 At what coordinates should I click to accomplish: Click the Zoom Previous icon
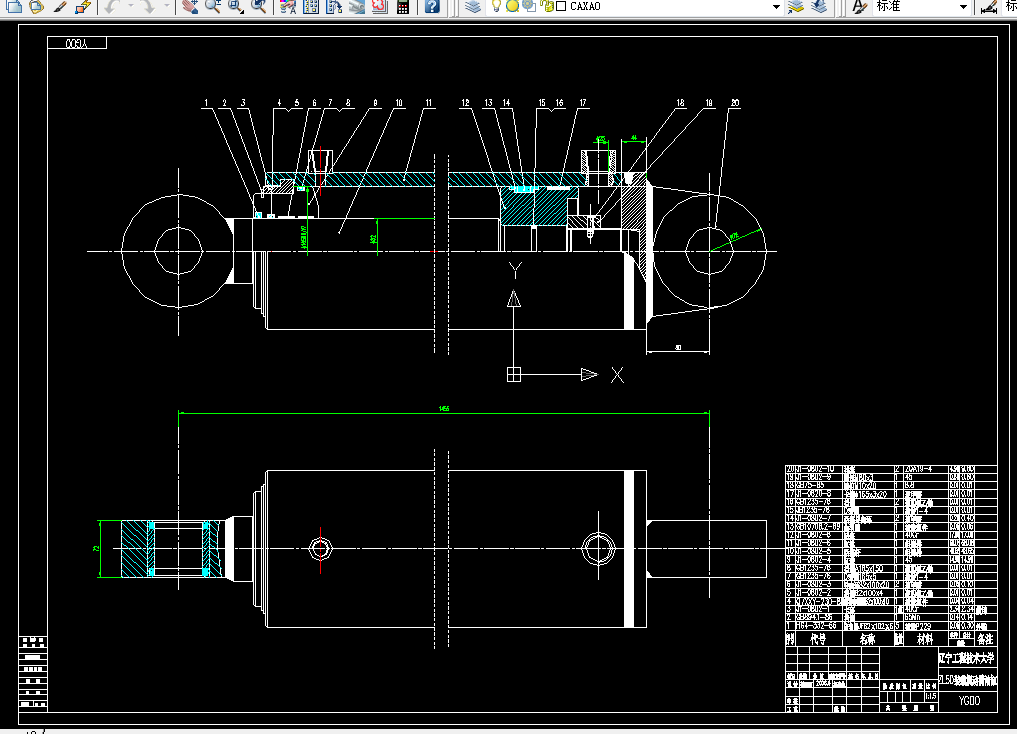point(259,6)
